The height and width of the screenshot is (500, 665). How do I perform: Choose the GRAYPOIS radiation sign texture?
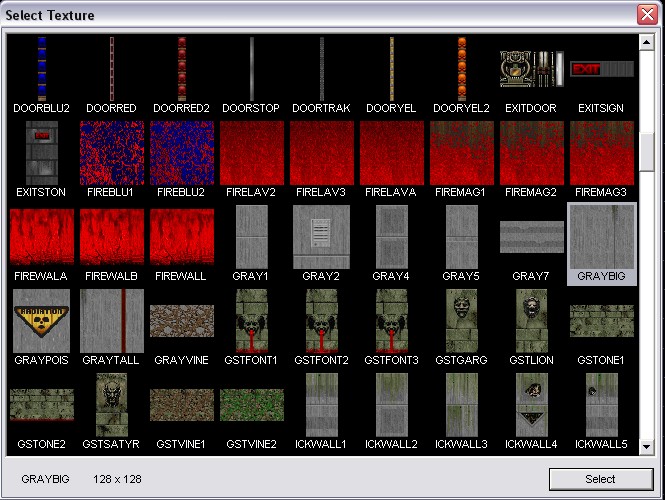42,321
